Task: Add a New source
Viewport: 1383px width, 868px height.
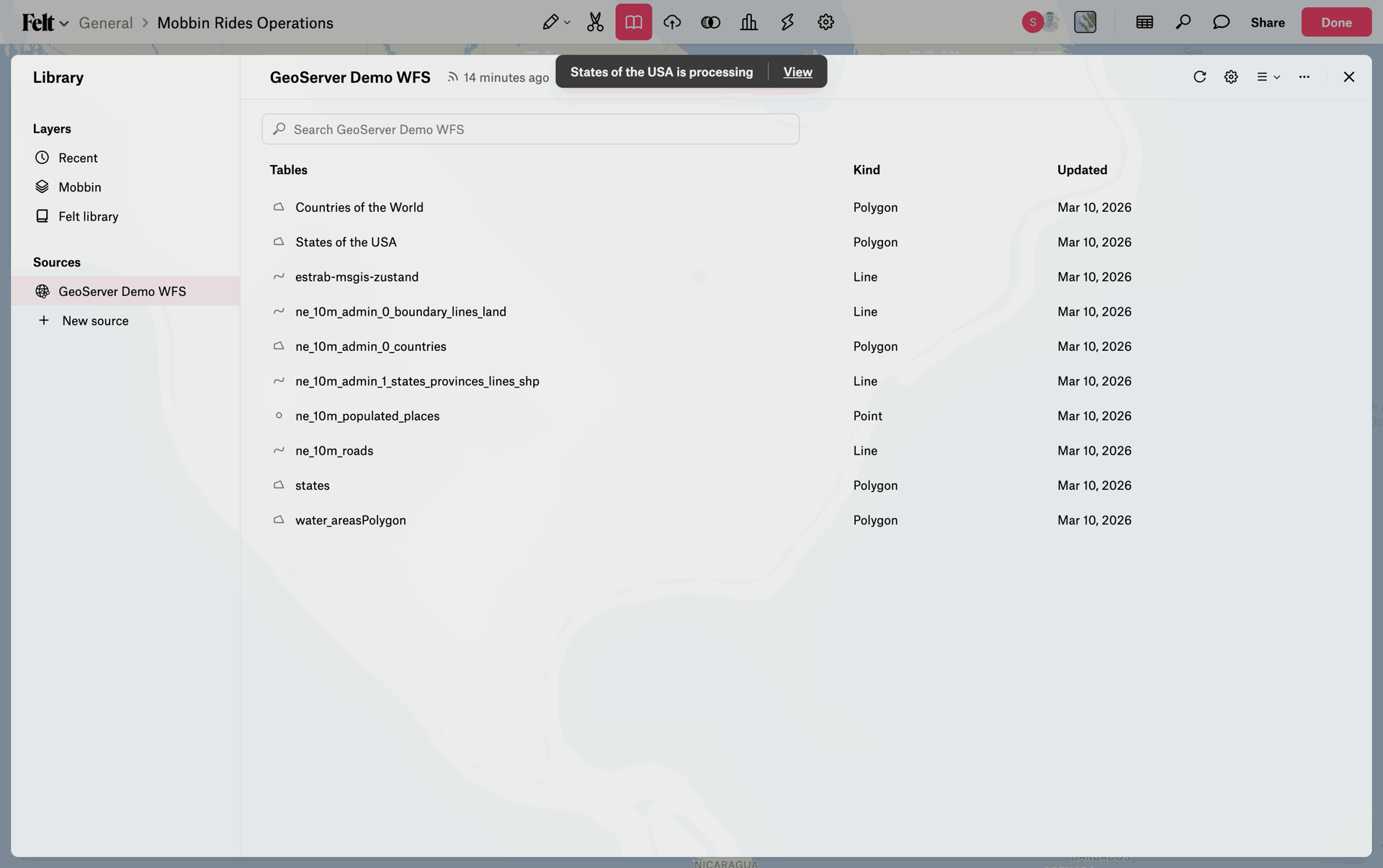Action: click(x=95, y=321)
